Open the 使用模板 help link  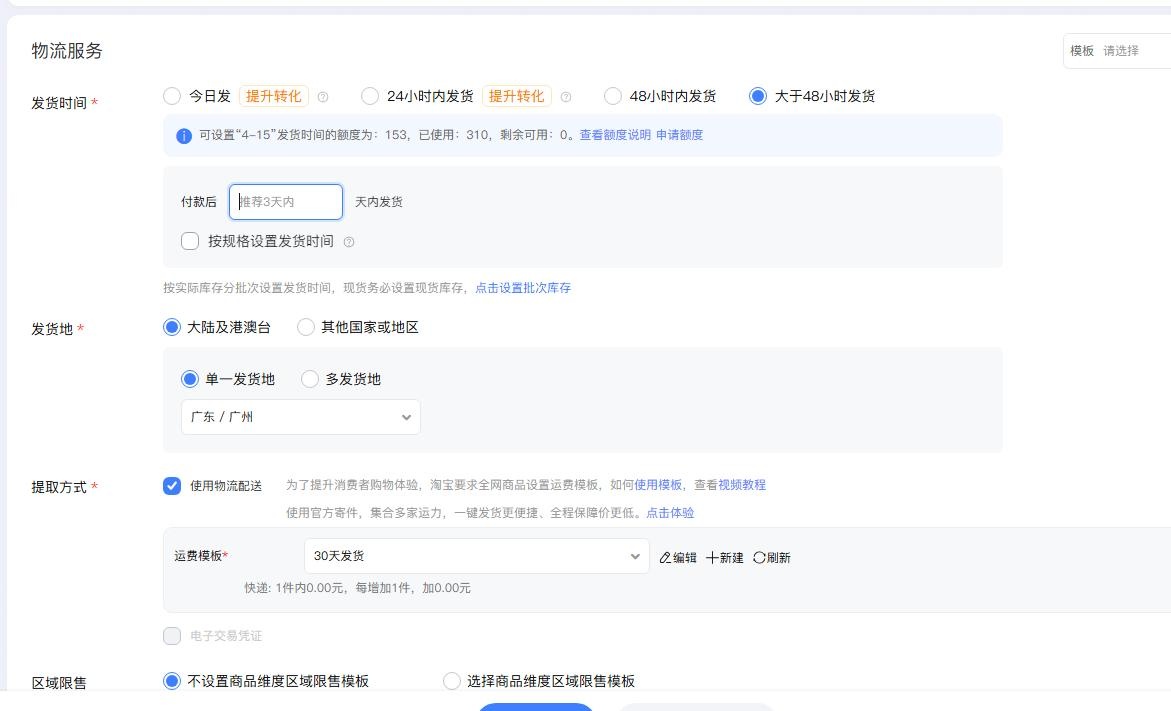coord(658,485)
